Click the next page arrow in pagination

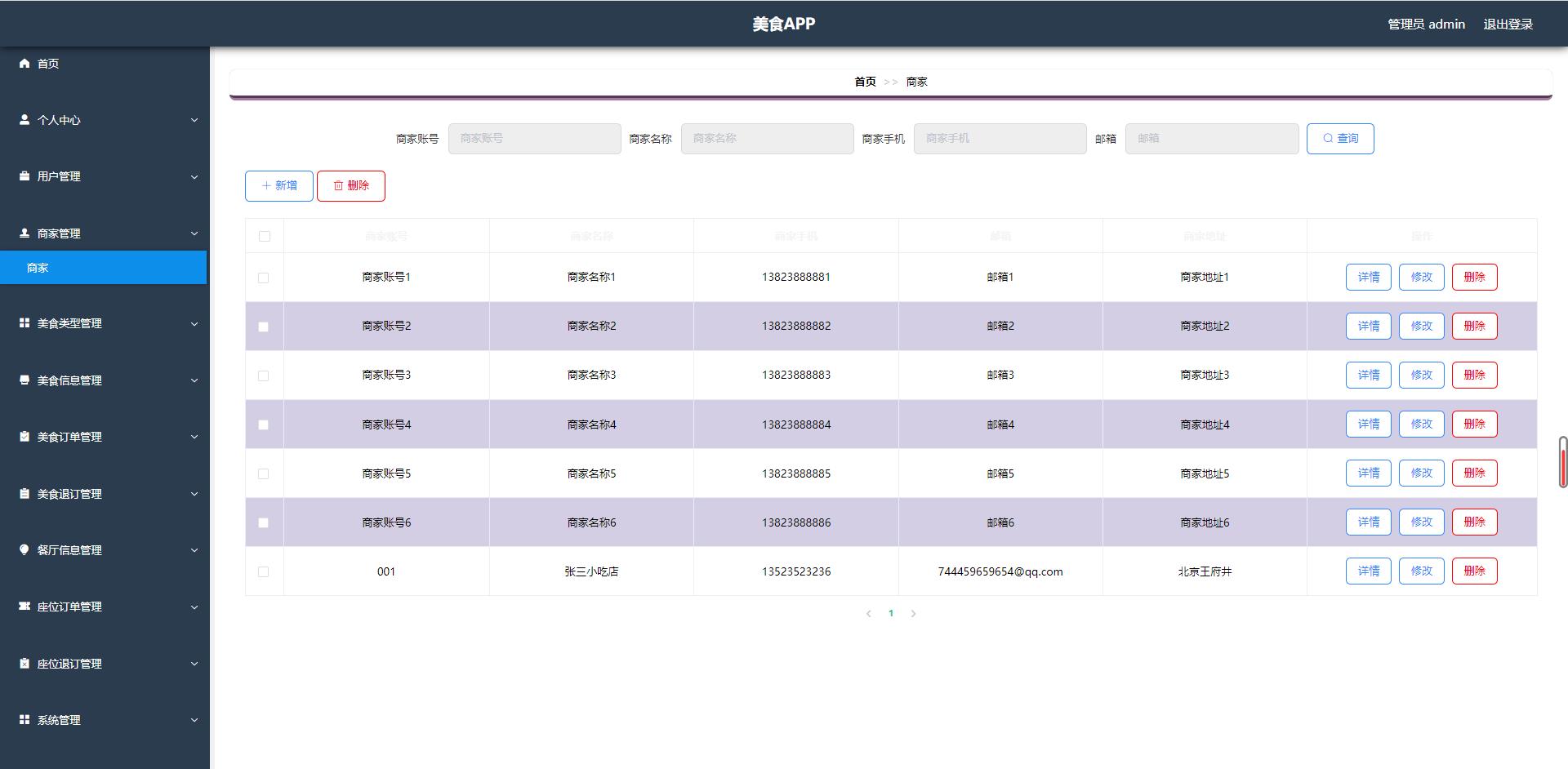pos(913,614)
